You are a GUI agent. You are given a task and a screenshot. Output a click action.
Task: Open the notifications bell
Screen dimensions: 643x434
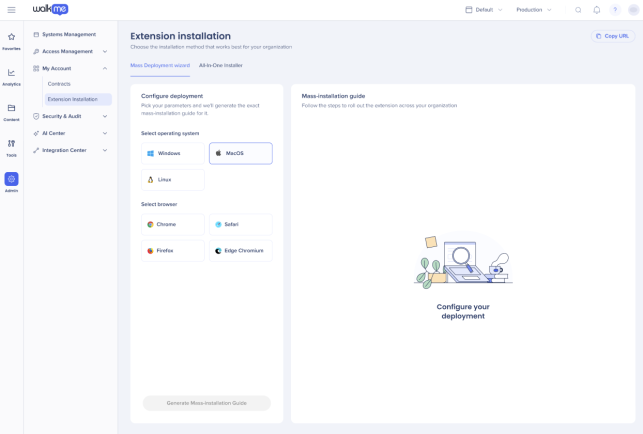tap(597, 10)
